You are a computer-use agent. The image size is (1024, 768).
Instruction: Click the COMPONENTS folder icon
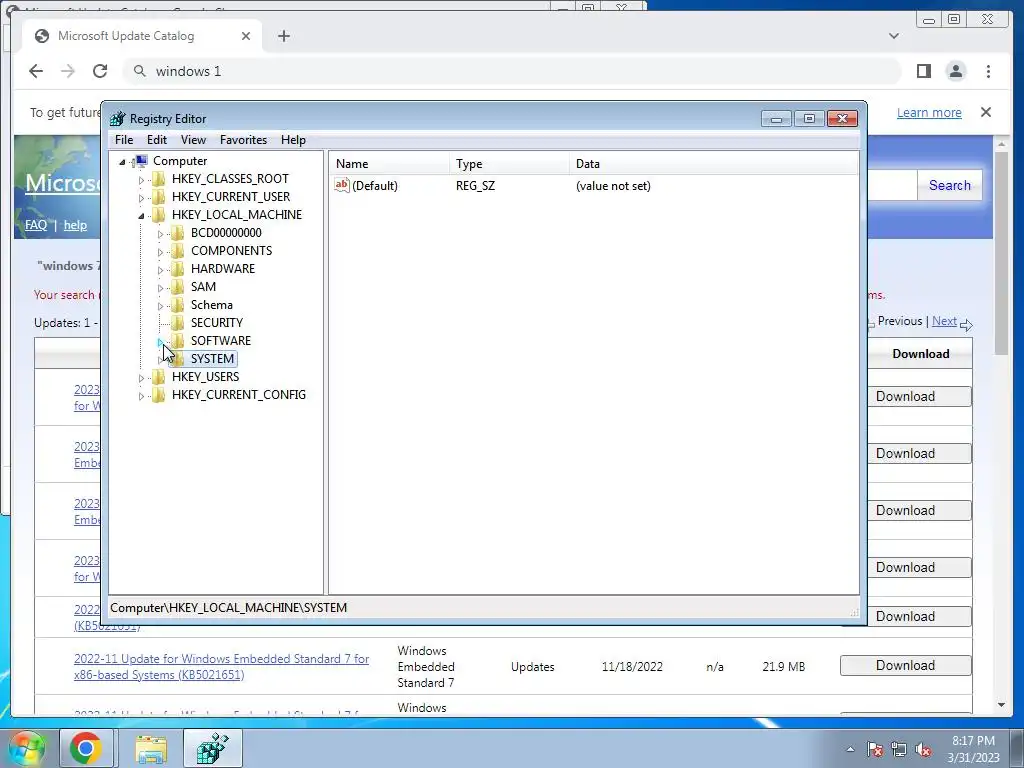178,251
